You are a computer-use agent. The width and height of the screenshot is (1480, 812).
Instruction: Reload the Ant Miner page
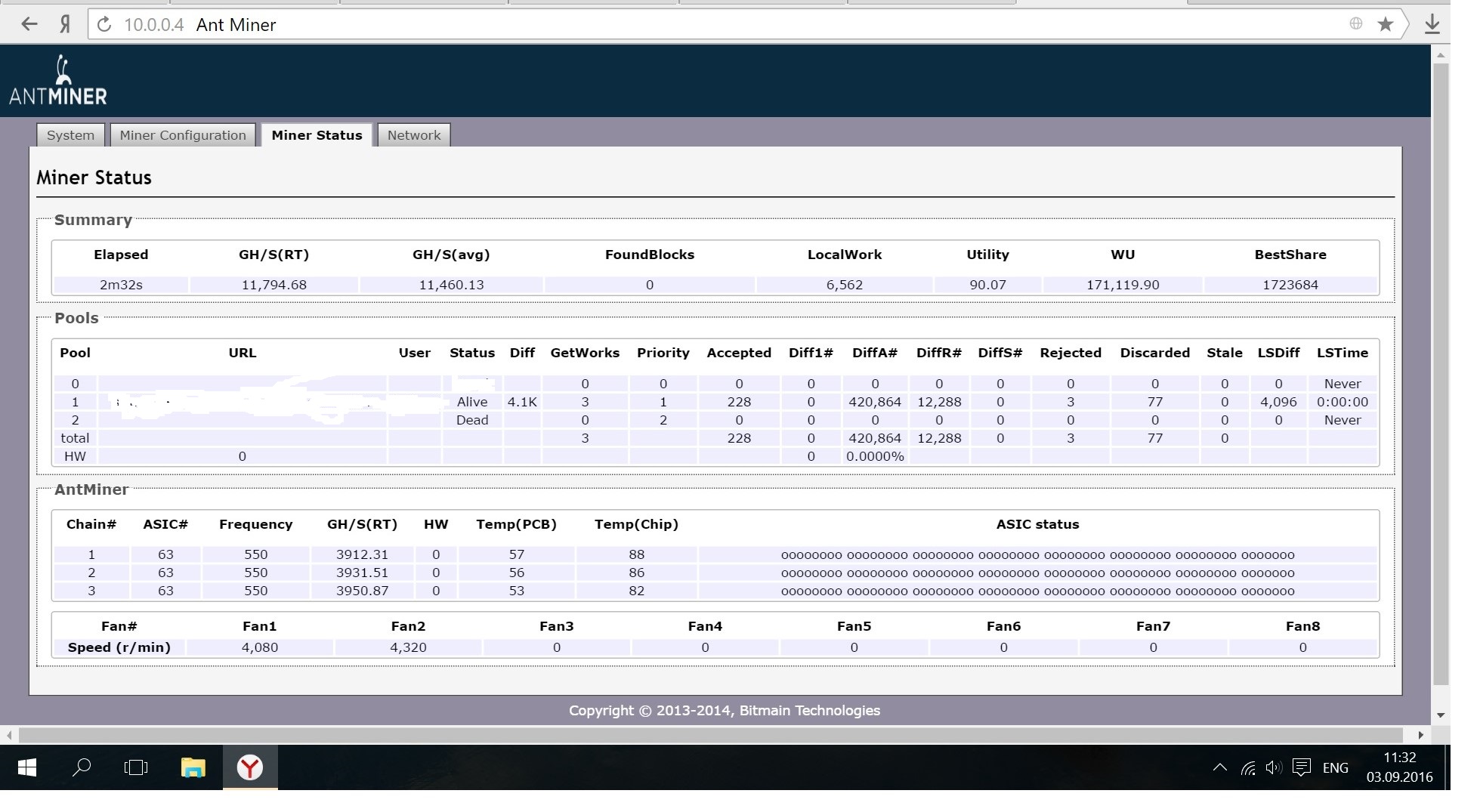[x=105, y=25]
